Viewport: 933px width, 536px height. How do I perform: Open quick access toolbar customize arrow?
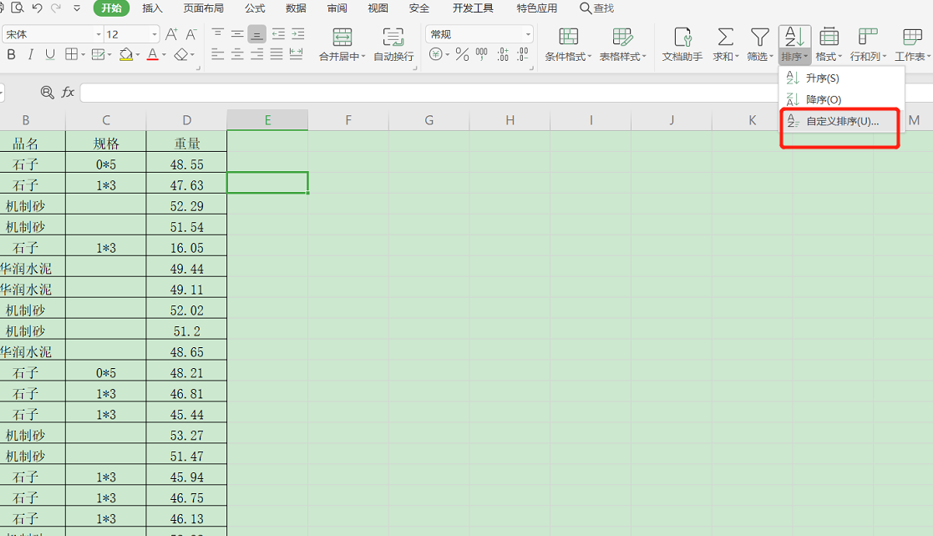(77, 8)
